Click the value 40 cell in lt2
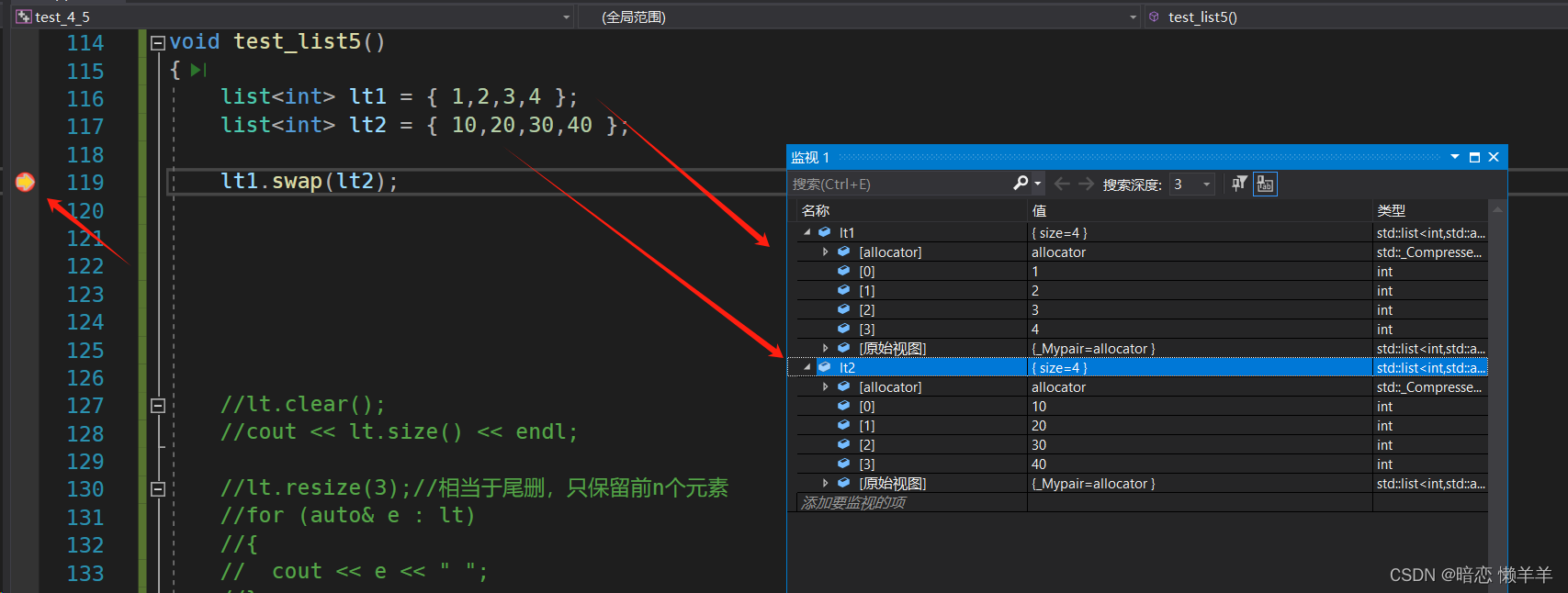The width and height of the screenshot is (1568, 593). click(x=1200, y=464)
